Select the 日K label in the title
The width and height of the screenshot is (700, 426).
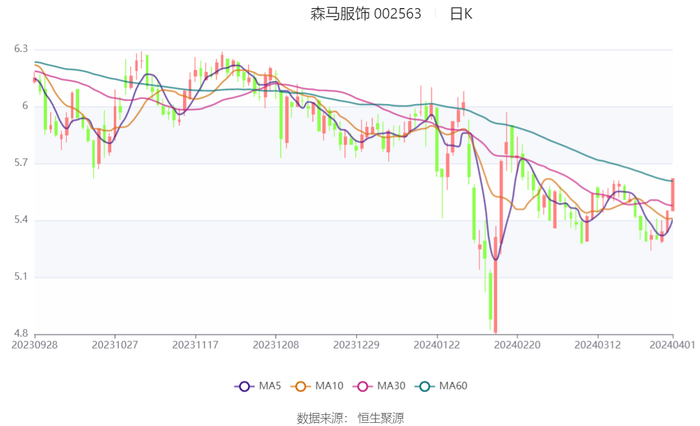pyautogui.click(x=460, y=14)
